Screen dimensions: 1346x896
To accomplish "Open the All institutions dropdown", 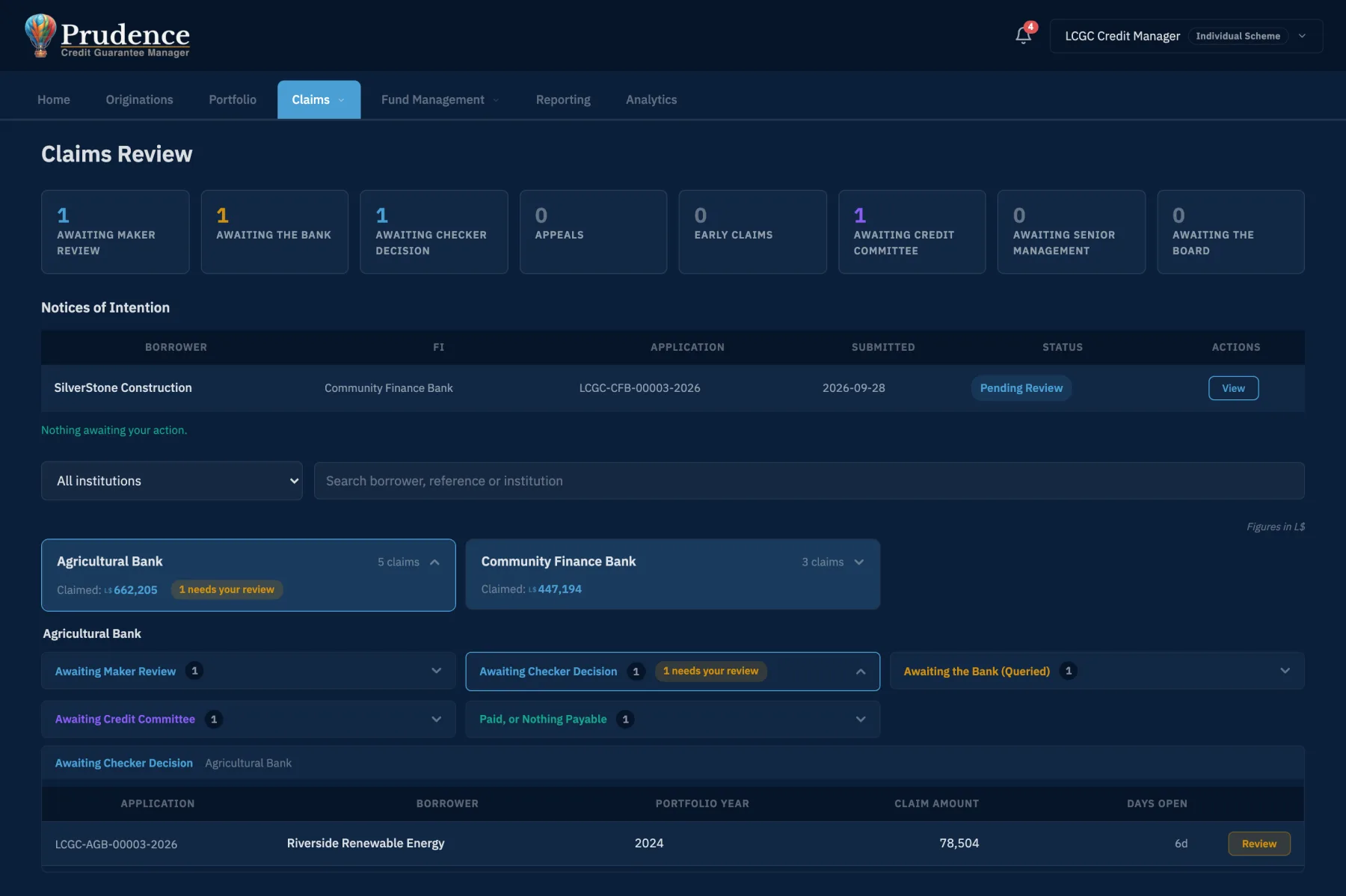I will [x=172, y=481].
